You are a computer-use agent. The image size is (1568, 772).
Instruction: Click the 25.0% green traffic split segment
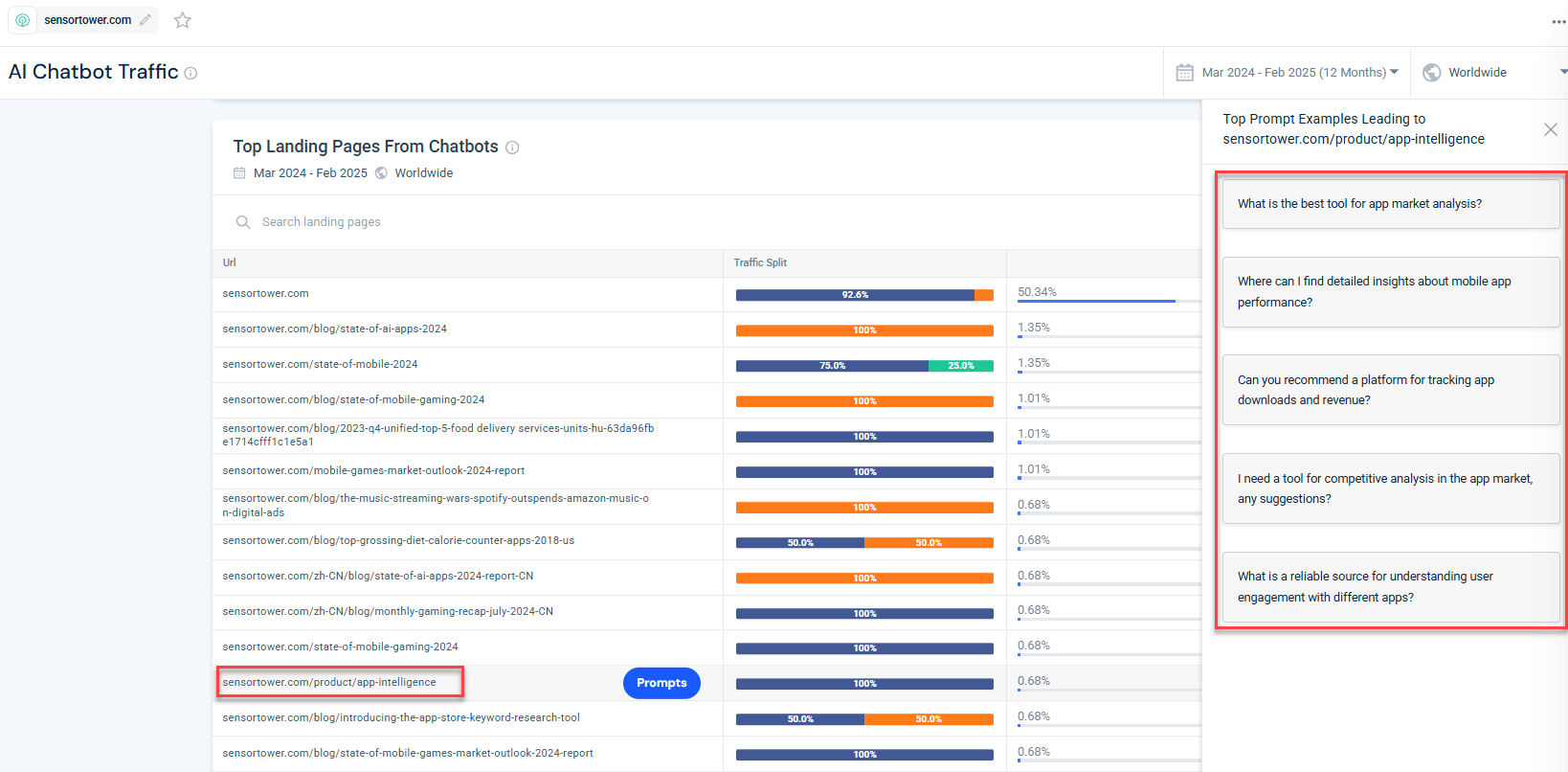(x=961, y=366)
